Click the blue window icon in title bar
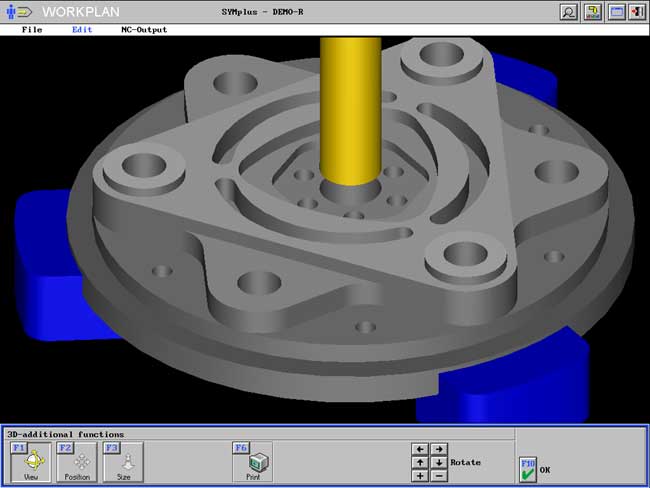This screenshot has width=650, height=488. click(616, 12)
